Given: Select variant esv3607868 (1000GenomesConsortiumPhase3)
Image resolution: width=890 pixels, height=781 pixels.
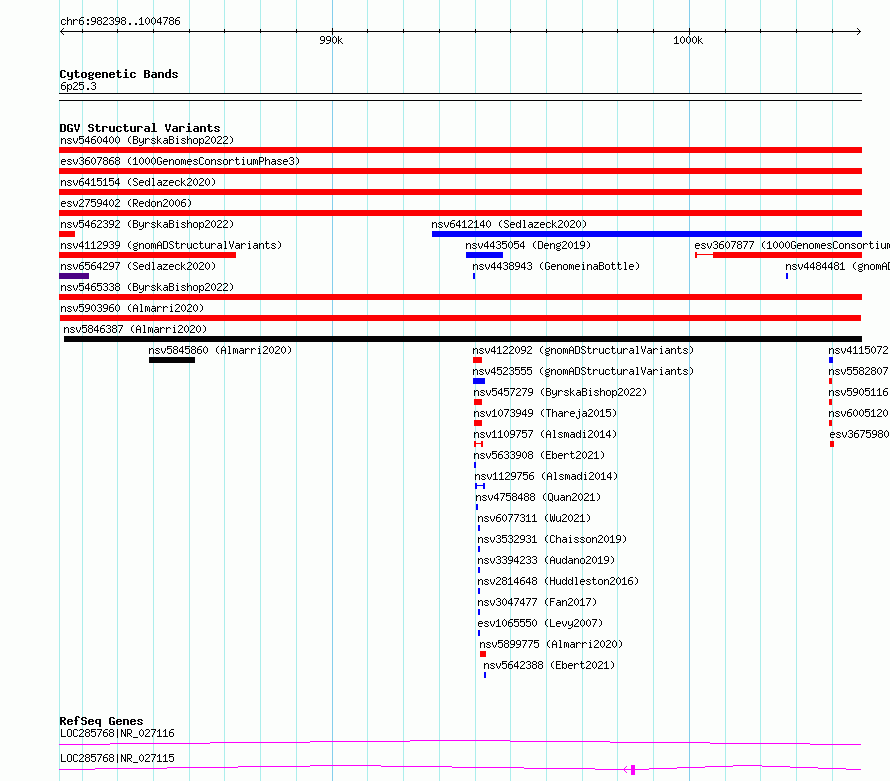Looking at the screenshot, I should point(180,161).
